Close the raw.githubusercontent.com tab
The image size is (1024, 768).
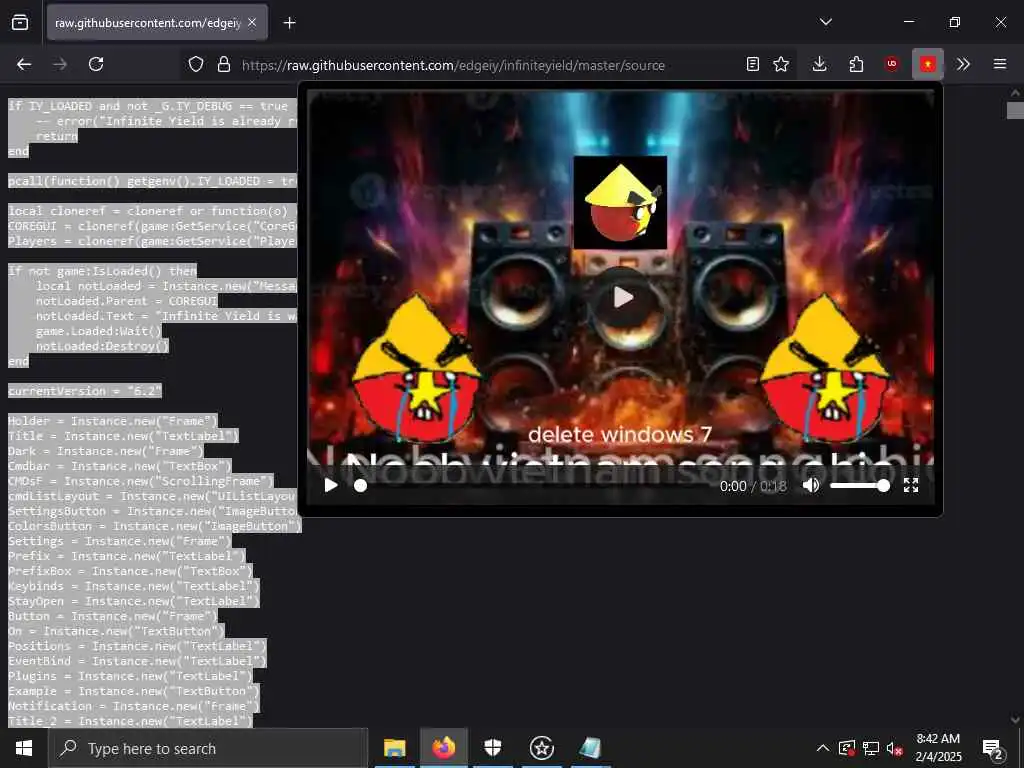(252, 23)
